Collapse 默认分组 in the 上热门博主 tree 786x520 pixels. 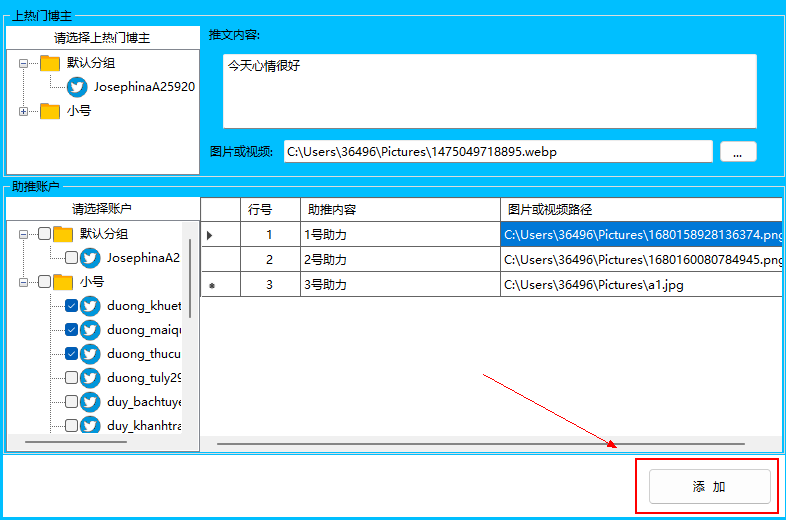tap(23, 63)
